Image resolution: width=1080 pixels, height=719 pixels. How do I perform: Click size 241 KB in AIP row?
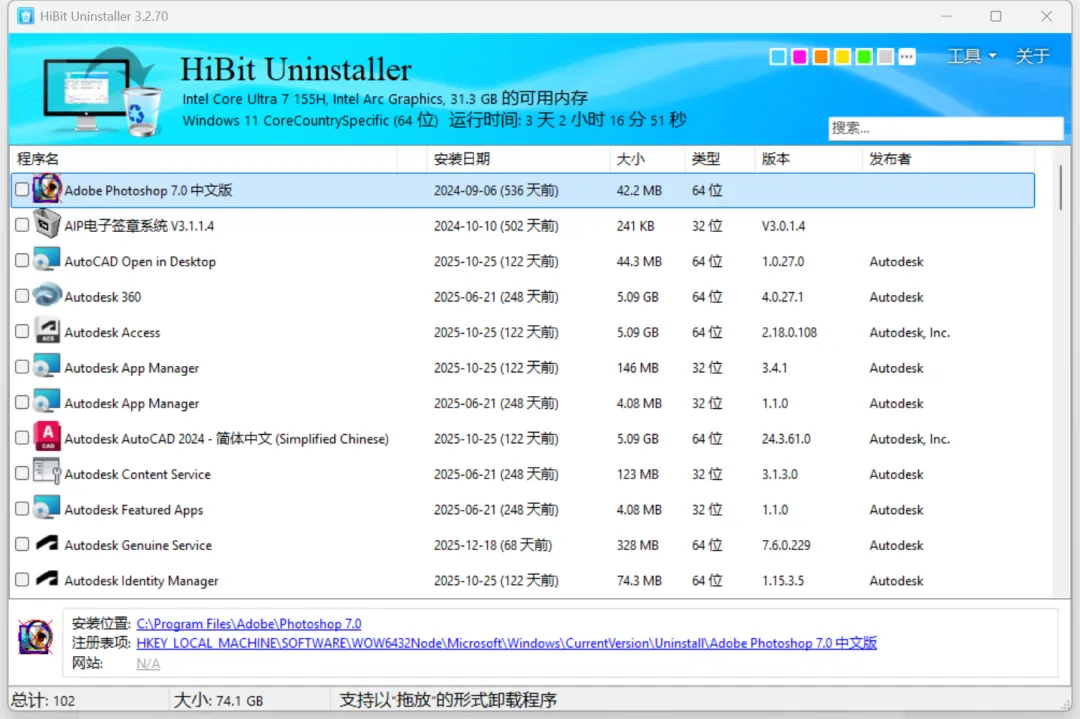point(635,226)
